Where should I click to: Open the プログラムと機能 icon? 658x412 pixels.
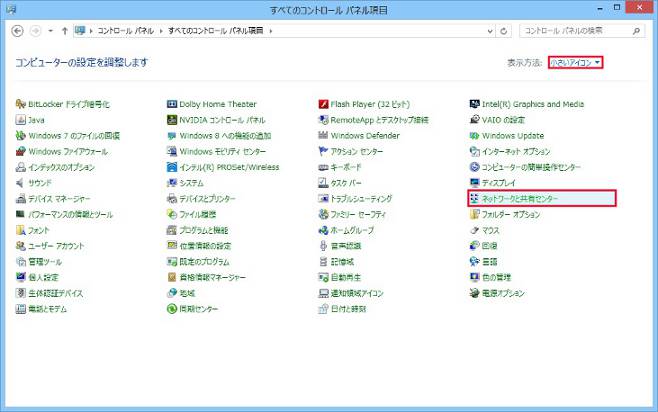coord(172,230)
